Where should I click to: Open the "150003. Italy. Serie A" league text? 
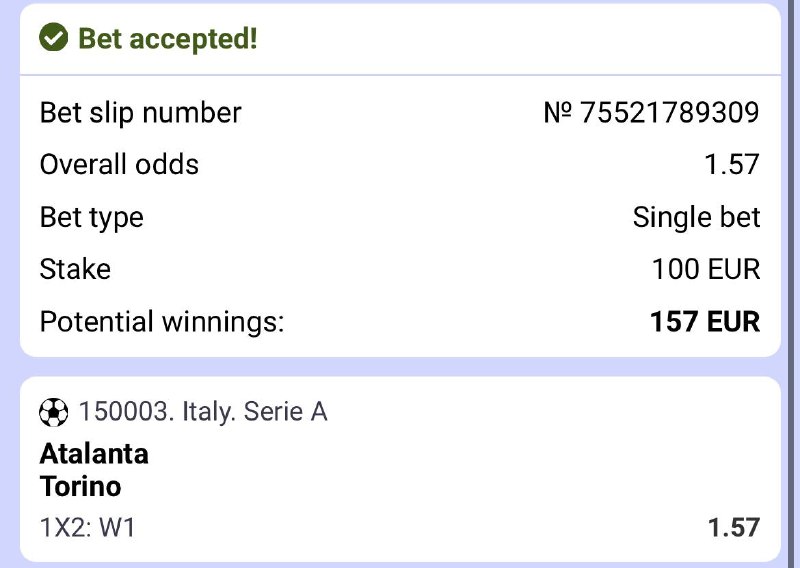pyautogui.click(x=203, y=411)
